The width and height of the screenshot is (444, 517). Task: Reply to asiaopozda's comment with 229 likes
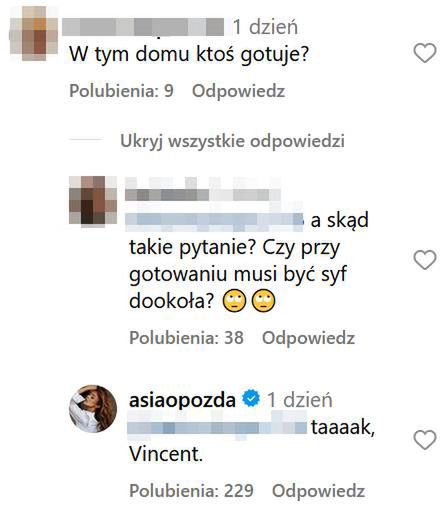tap(318, 491)
